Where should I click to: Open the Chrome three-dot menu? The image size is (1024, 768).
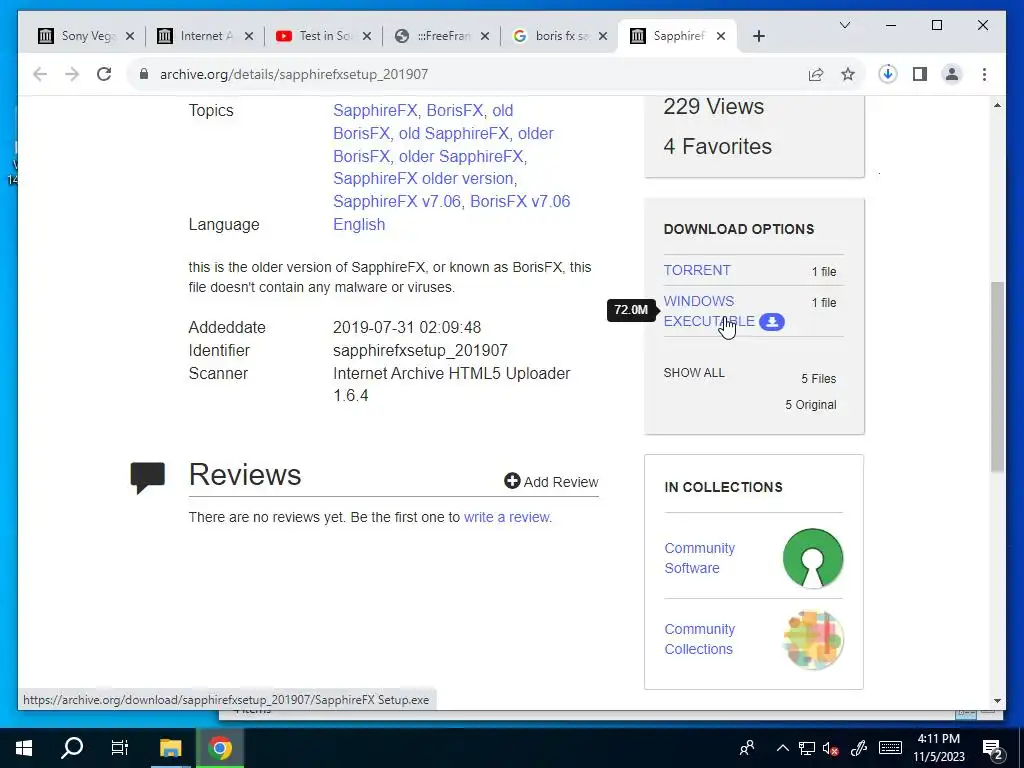point(984,74)
